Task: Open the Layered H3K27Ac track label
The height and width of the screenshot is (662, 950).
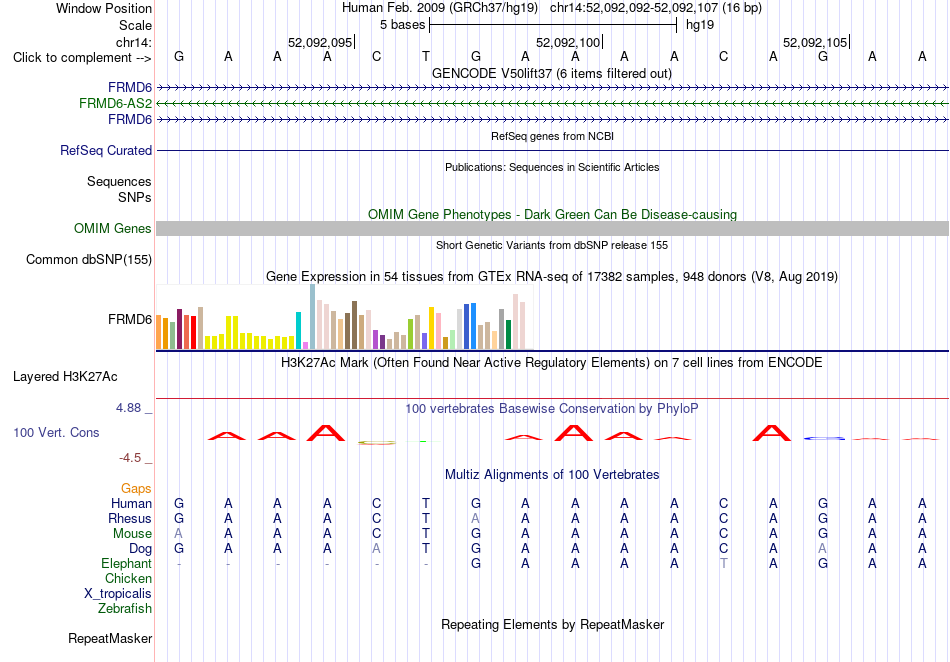Action: pyautogui.click(x=65, y=377)
